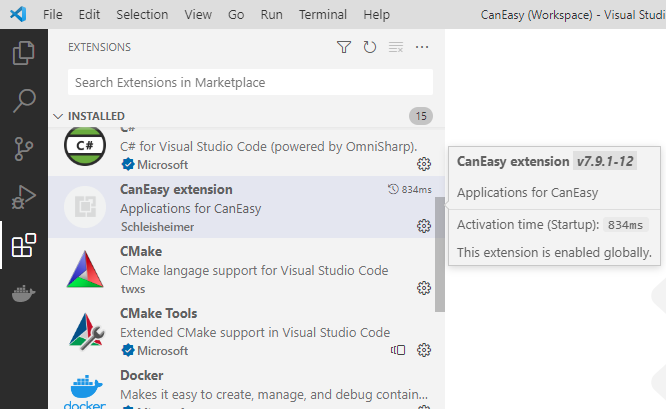
Task: Open the File menu
Action: pos(53,14)
